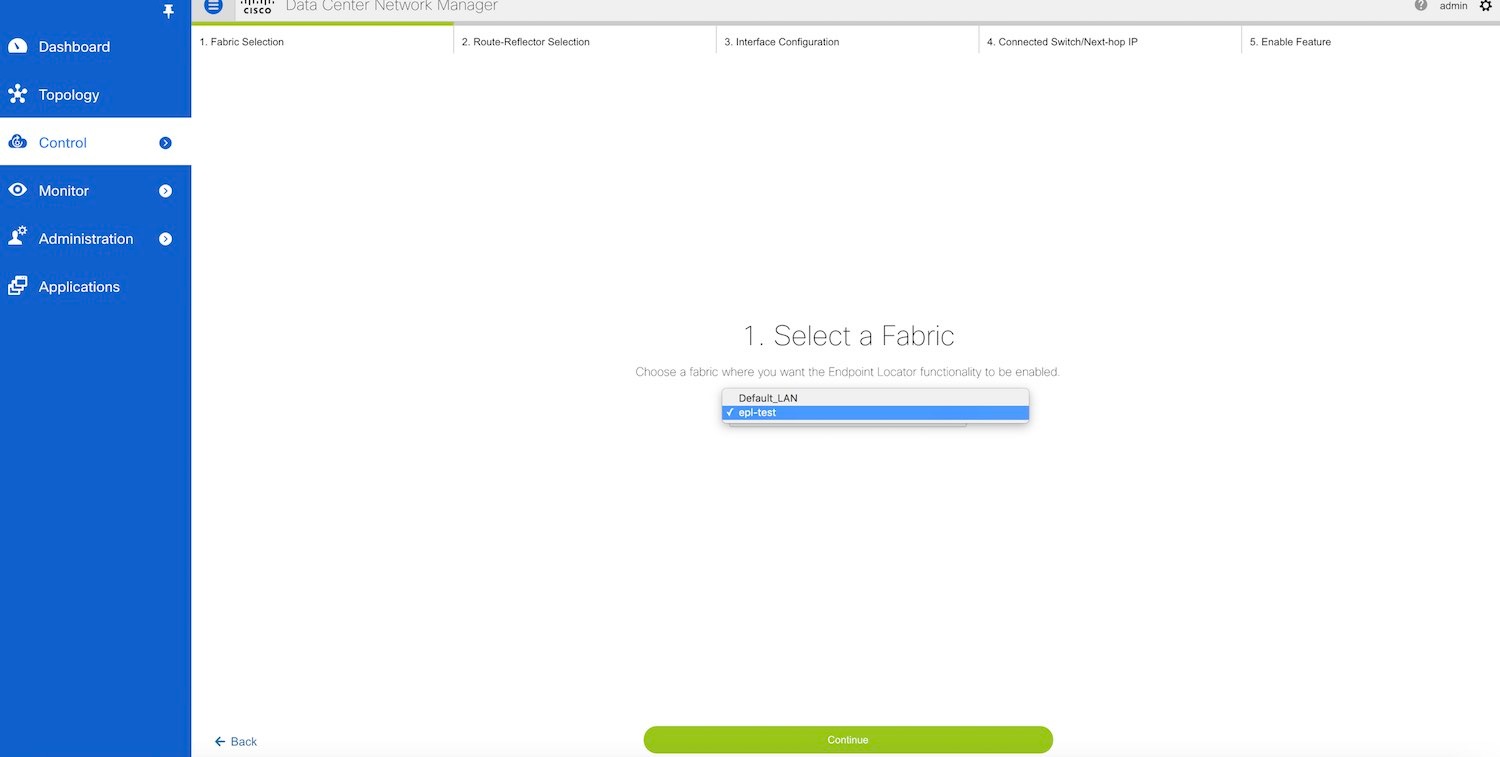Open the Control menu item
Image resolution: width=1500 pixels, height=757 pixels.
(x=95, y=142)
